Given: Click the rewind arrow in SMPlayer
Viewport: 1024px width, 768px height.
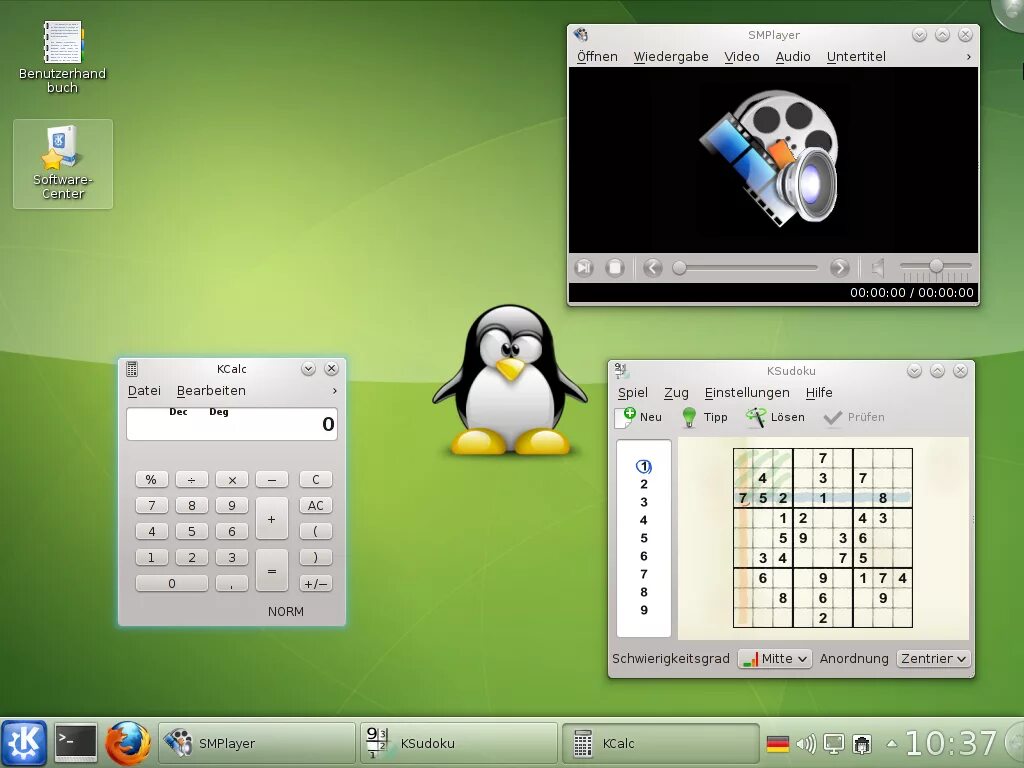Looking at the screenshot, I should point(652,268).
